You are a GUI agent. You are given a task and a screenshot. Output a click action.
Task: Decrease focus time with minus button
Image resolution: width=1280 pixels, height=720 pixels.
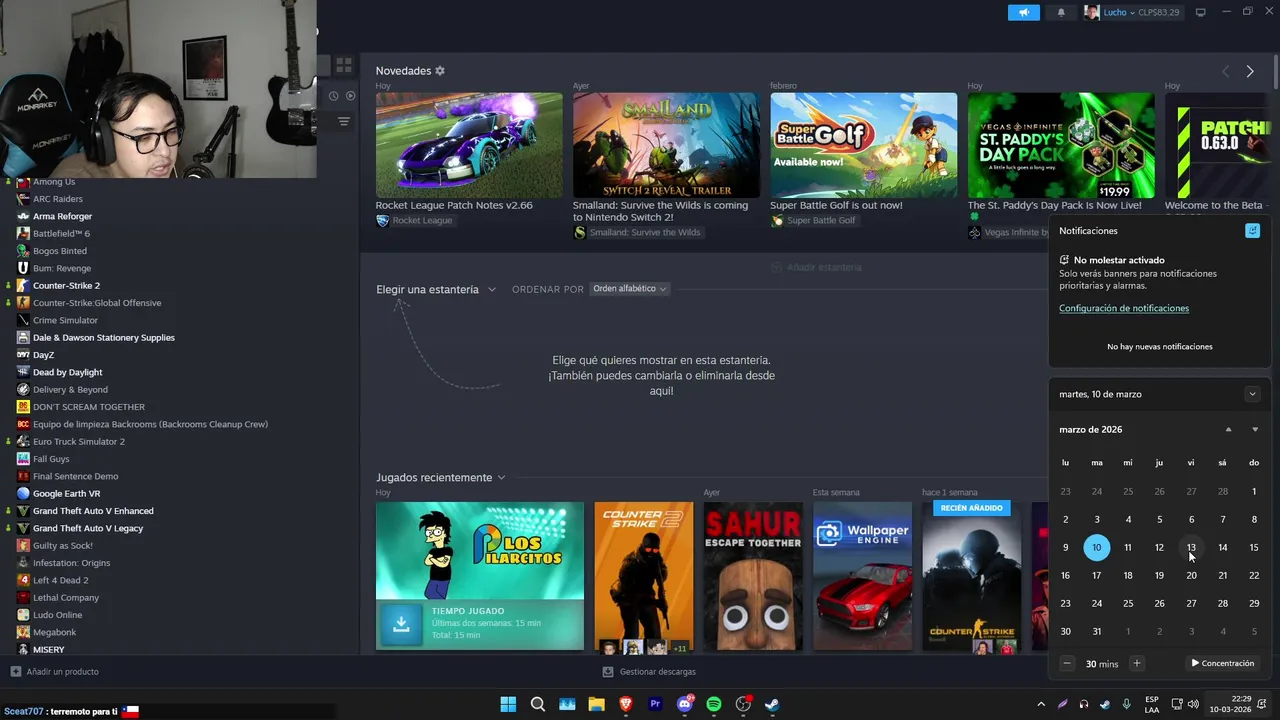pyautogui.click(x=1067, y=663)
